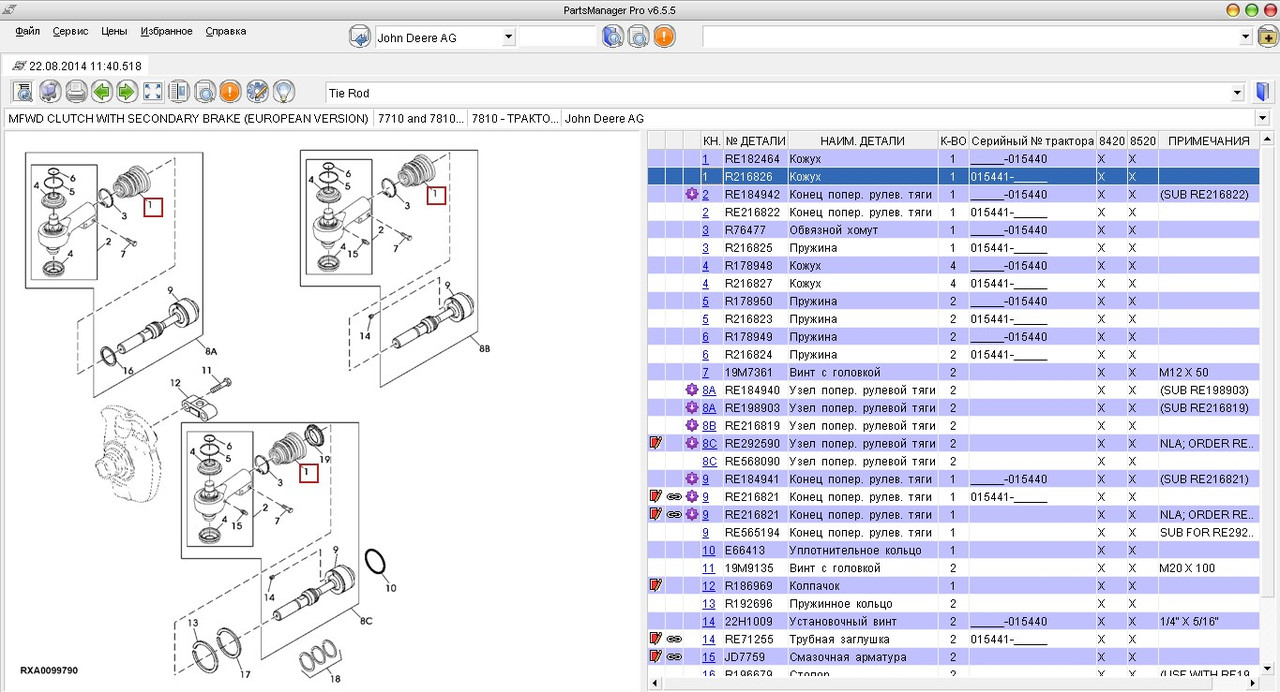Click the № ДЕТАЛИ column header
Viewport: 1280px width, 692px height.
[755, 141]
